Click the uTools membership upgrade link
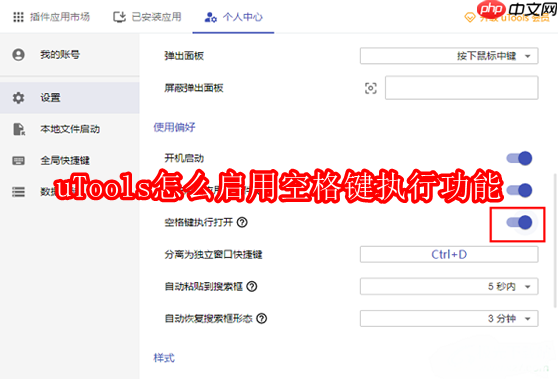Viewport: 558px width, 379px height. click(507, 17)
